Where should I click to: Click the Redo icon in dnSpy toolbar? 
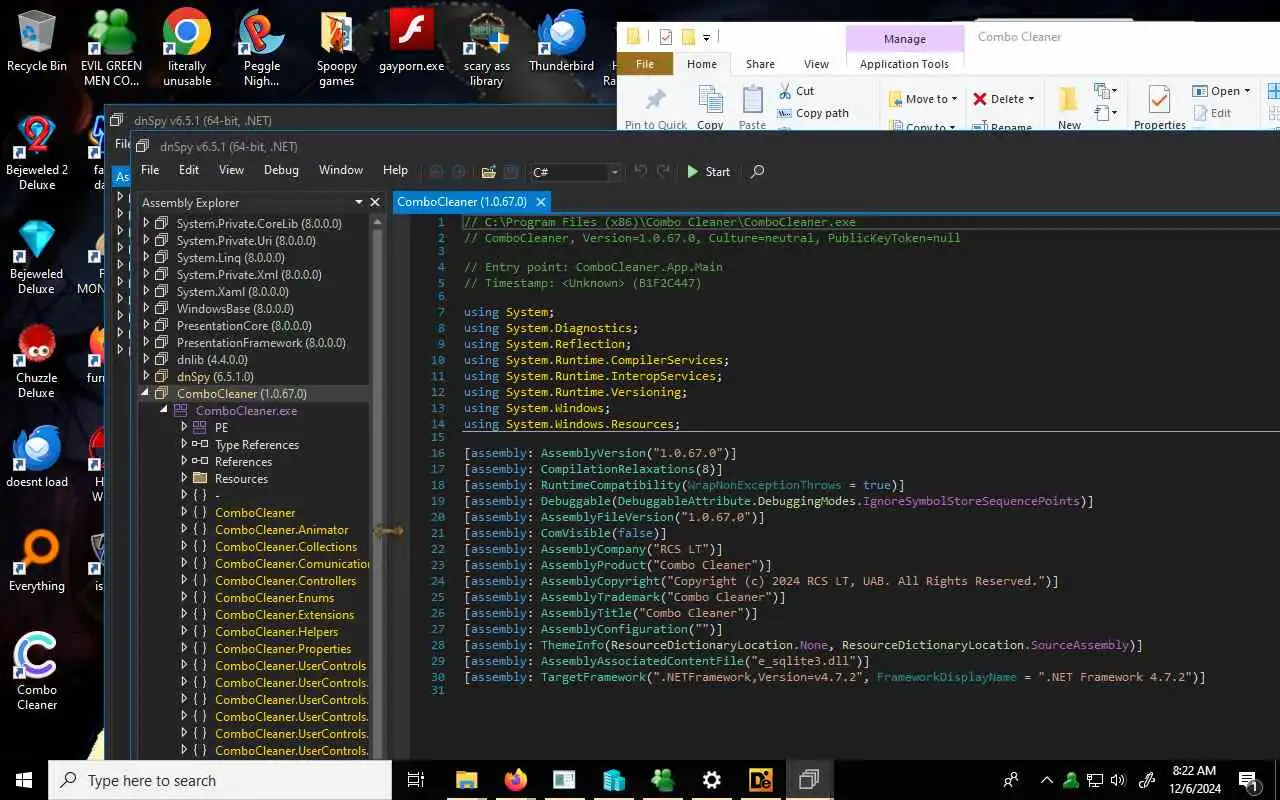click(663, 171)
